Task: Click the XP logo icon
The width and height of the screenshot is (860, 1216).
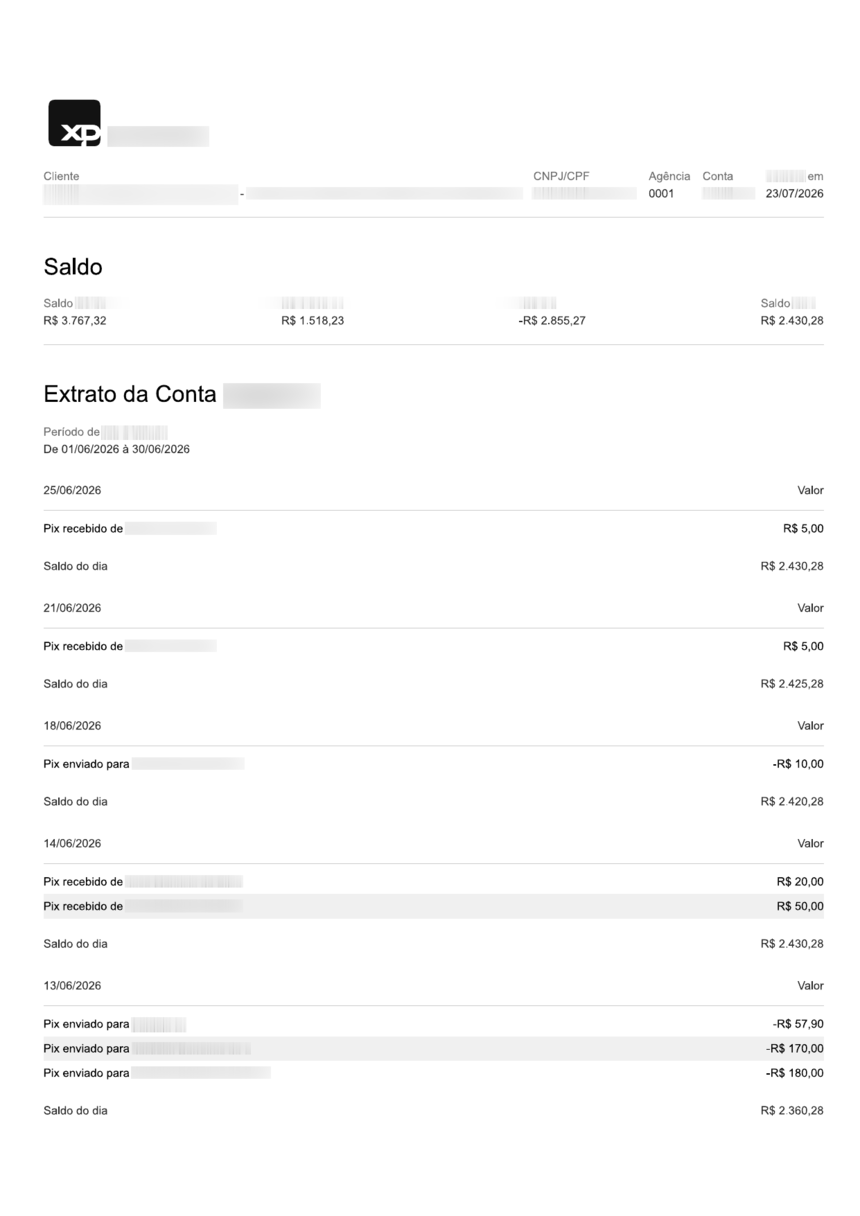Action: click(75, 123)
